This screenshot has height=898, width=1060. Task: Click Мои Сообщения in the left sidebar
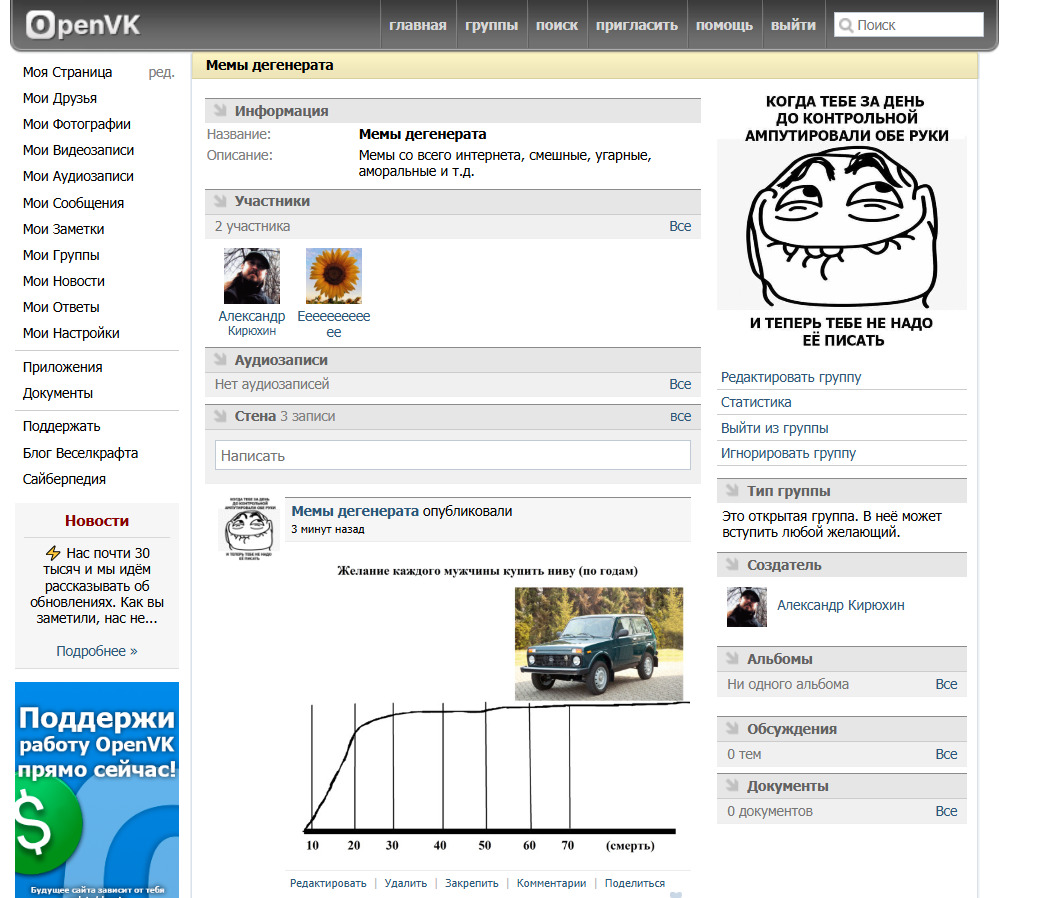[x=73, y=203]
